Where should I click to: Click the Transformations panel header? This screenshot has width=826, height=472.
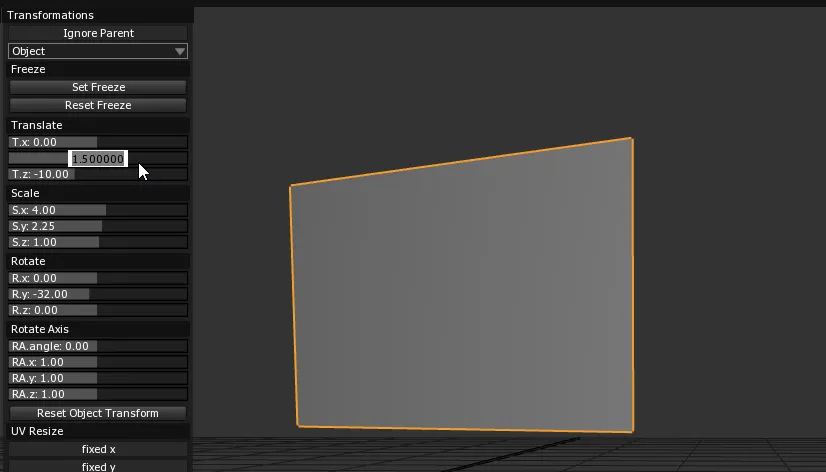point(51,15)
